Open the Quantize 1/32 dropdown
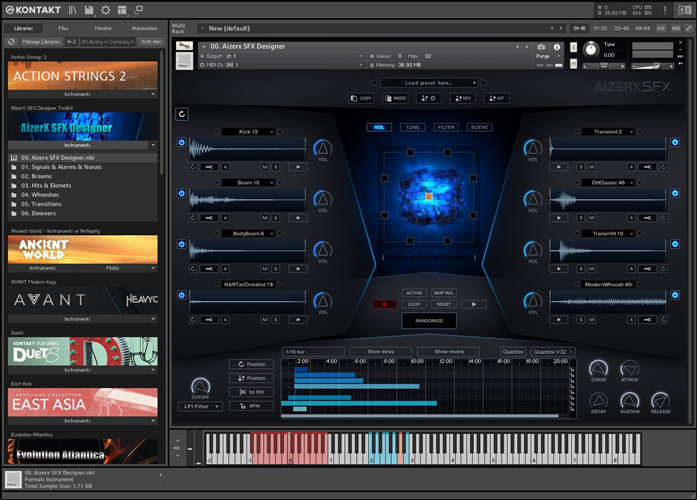The image size is (697, 500). (552, 352)
